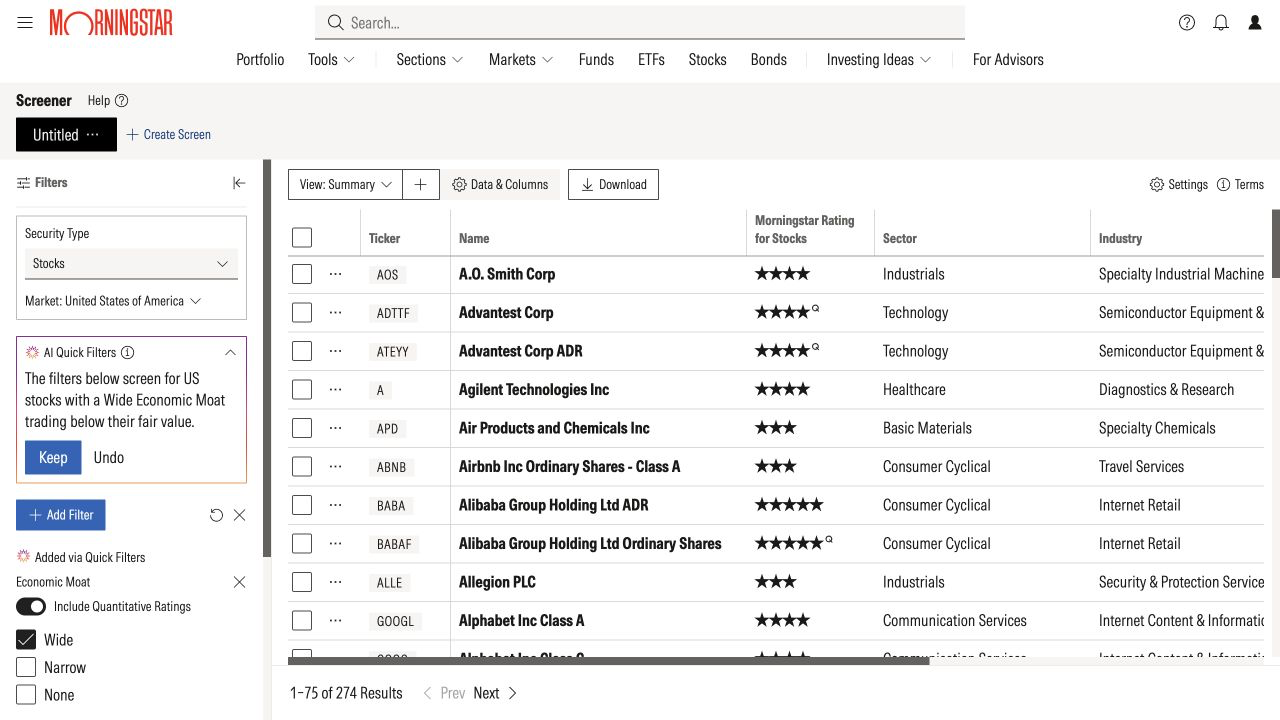Open the Terms info link
The image size is (1280, 720).
pos(1240,184)
